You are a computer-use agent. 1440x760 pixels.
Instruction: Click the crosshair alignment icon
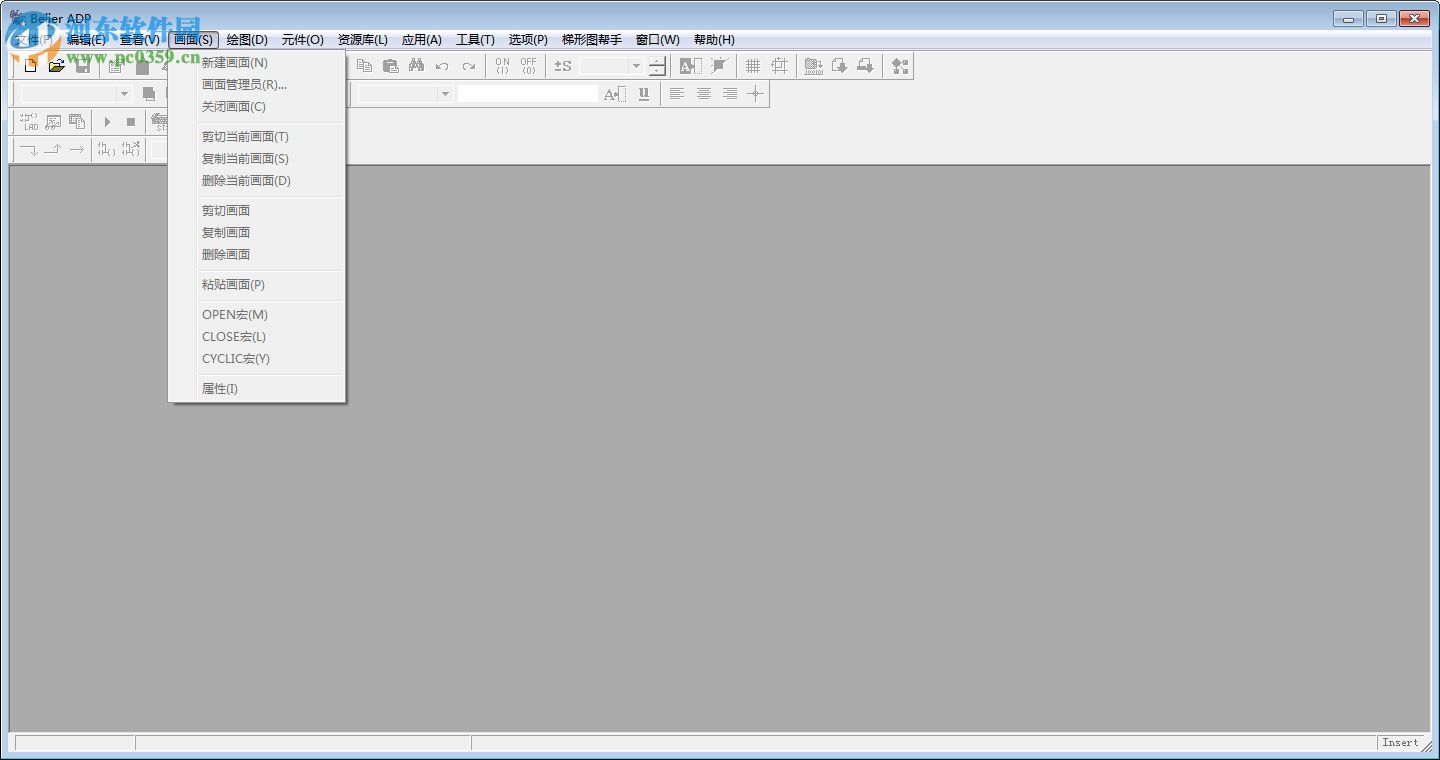click(756, 94)
